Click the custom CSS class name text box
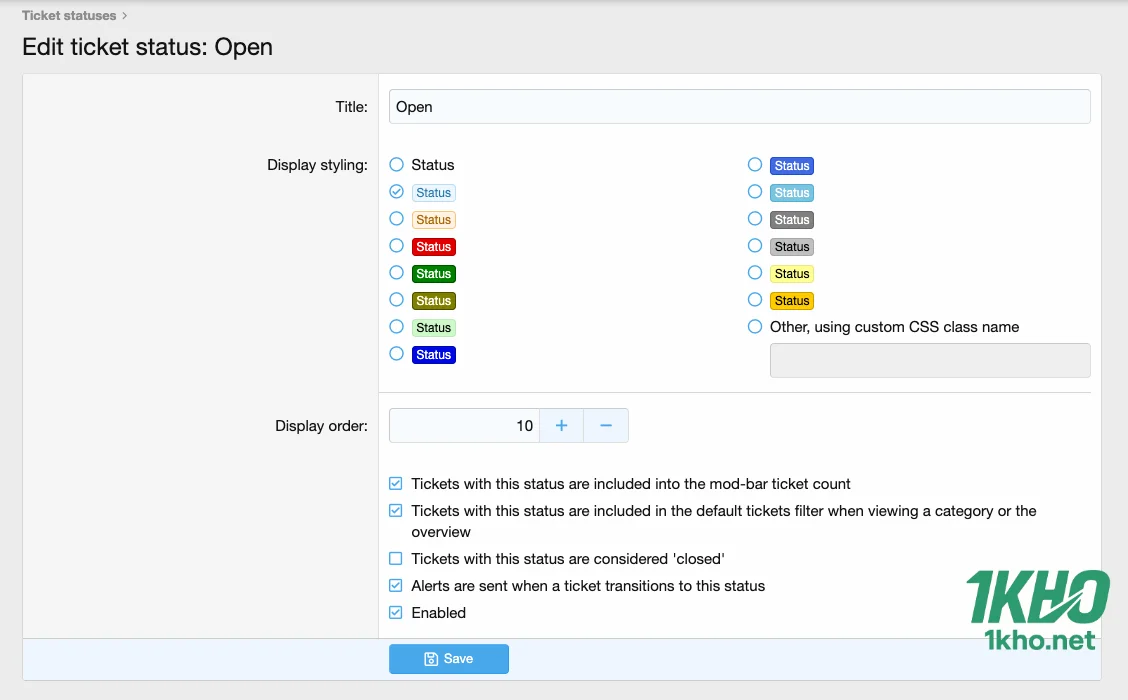This screenshot has width=1128, height=700. coord(929,360)
